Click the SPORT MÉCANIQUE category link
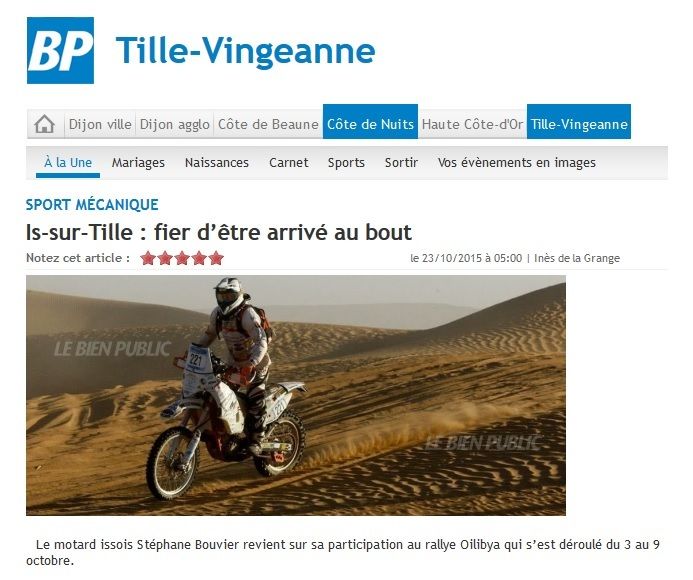This screenshot has height=580, width=693. [x=92, y=205]
